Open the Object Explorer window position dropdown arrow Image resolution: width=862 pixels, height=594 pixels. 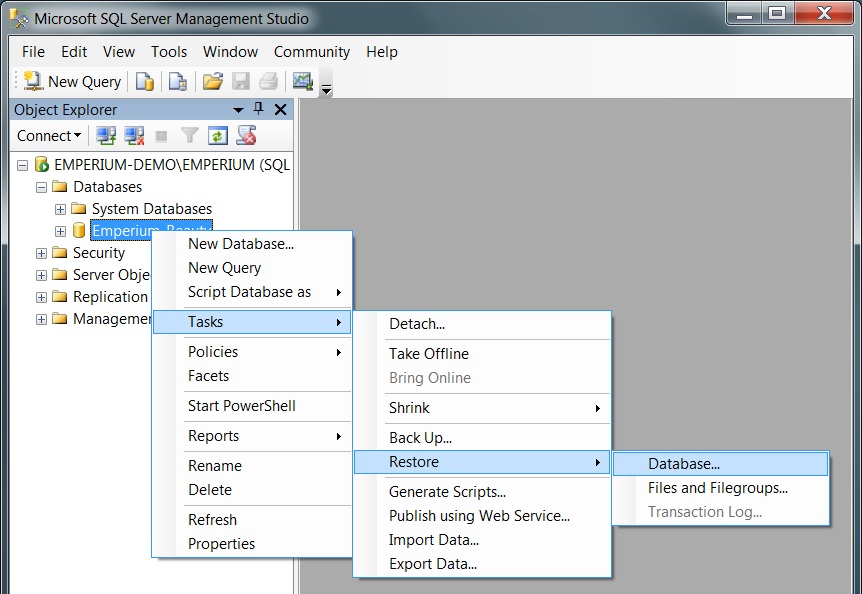238,110
